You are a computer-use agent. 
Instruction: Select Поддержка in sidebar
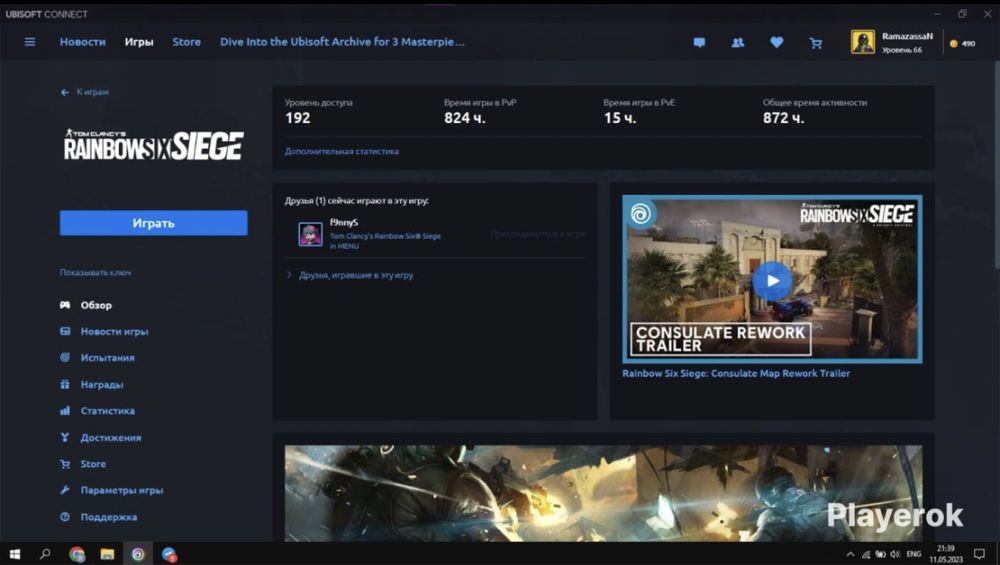108,517
